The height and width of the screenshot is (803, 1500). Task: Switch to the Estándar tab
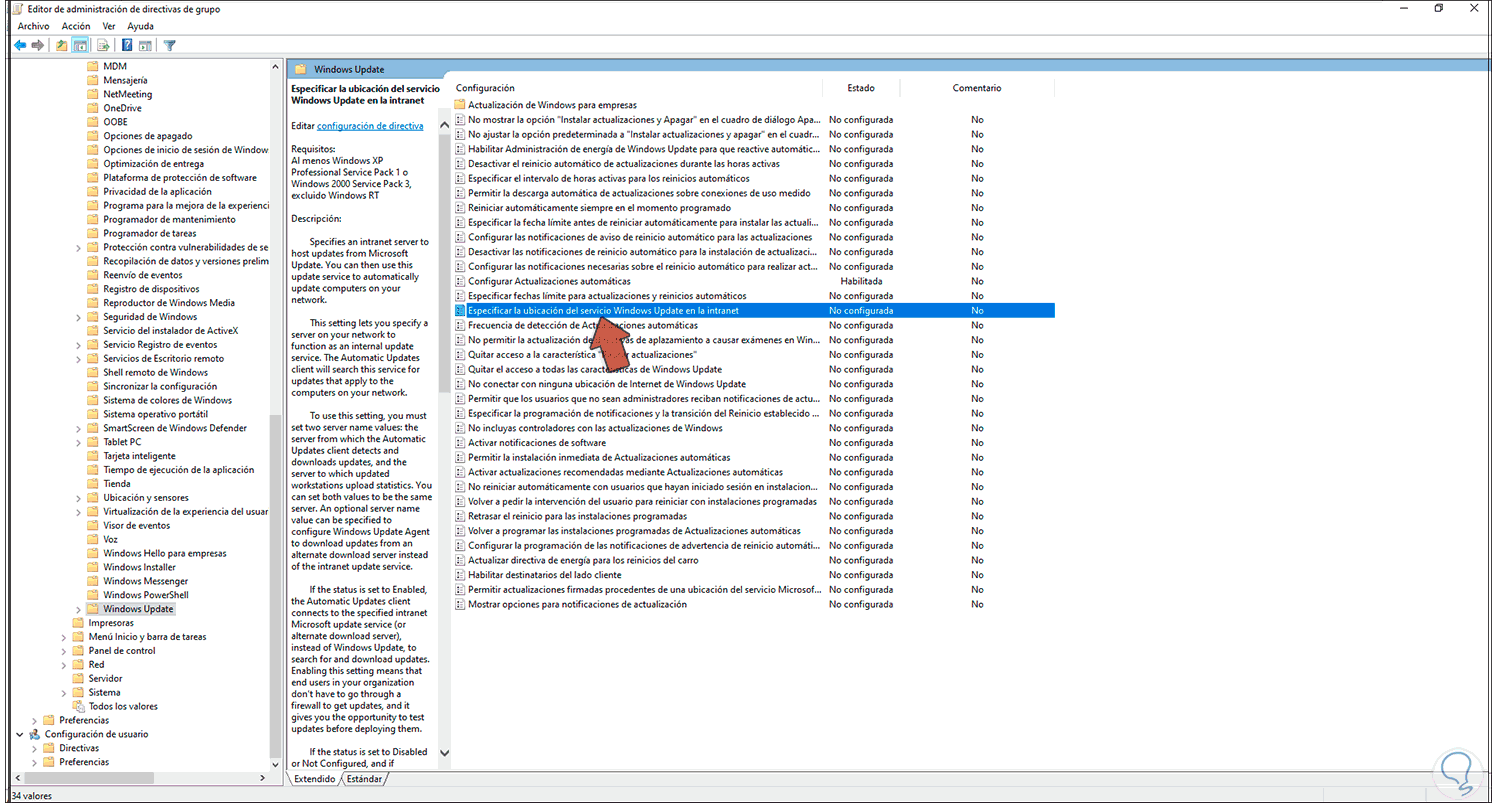coord(364,779)
